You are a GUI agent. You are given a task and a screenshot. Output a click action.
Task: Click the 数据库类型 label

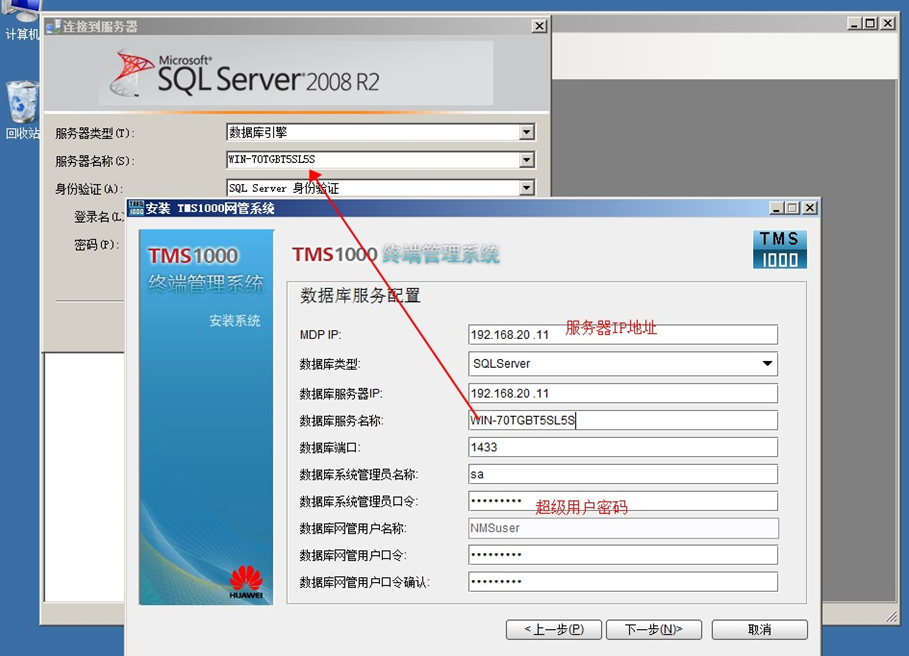(x=330, y=365)
